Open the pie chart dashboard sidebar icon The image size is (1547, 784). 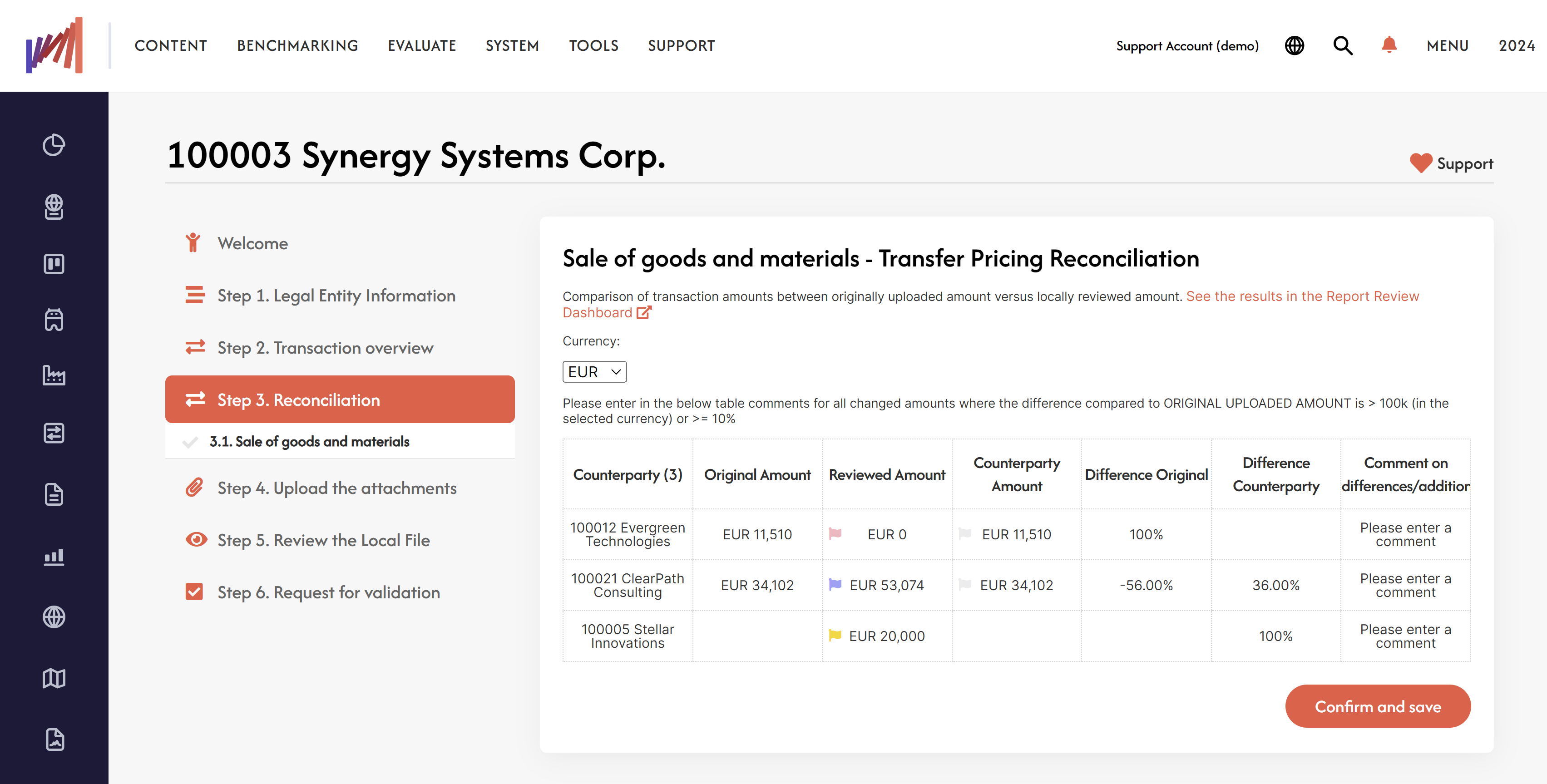pos(54,145)
